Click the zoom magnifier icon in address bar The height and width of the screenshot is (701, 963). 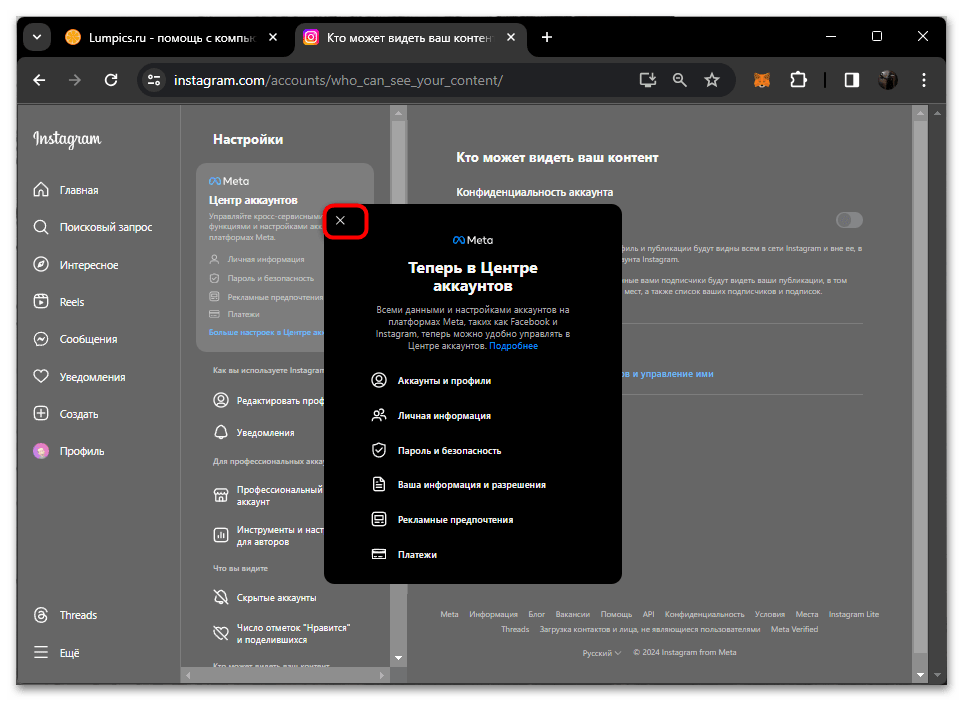click(x=679, y=80)
